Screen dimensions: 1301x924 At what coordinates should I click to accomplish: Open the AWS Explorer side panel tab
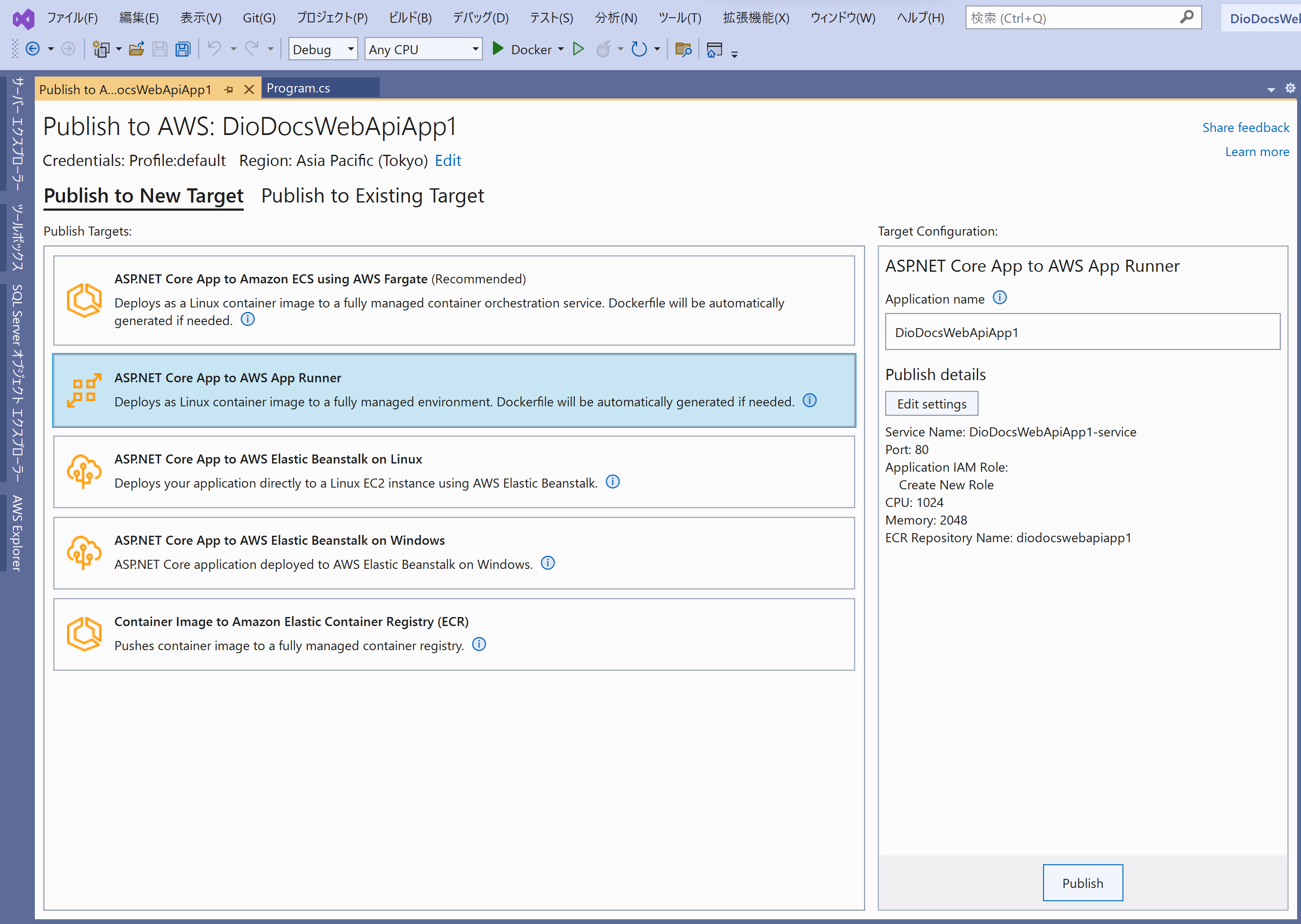click(17, 533)
